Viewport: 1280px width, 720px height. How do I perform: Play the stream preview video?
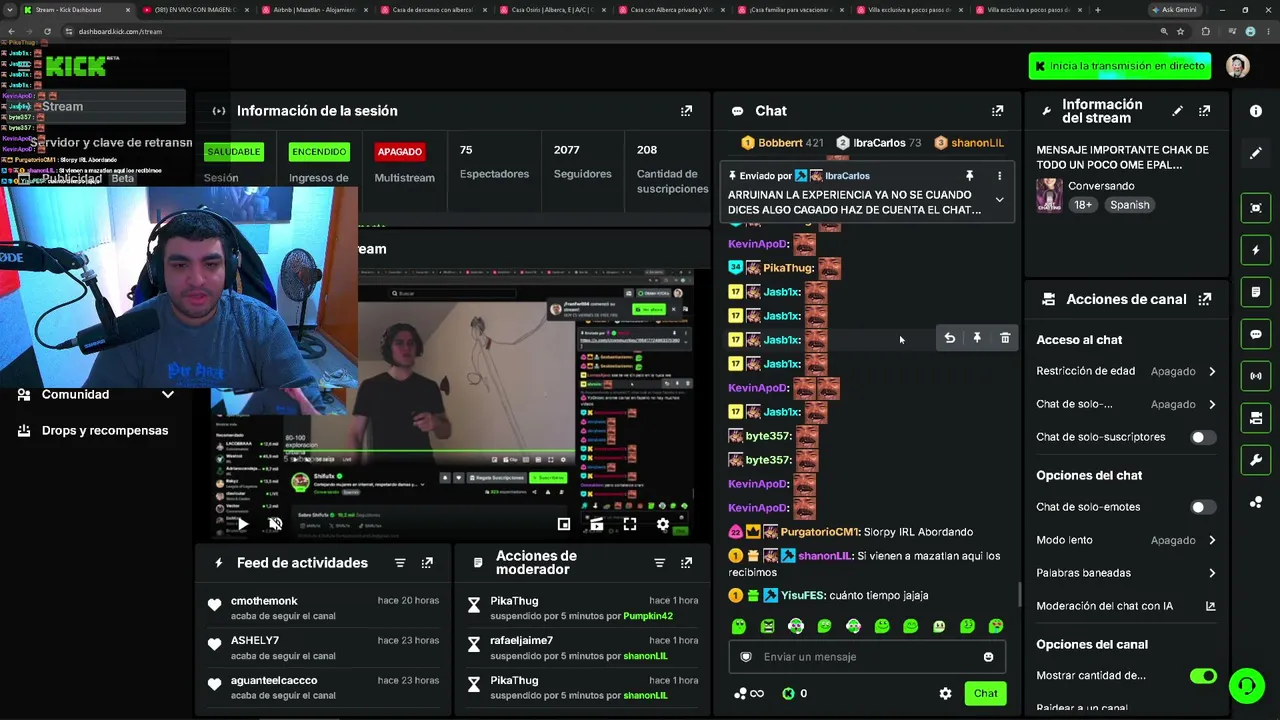243,524
